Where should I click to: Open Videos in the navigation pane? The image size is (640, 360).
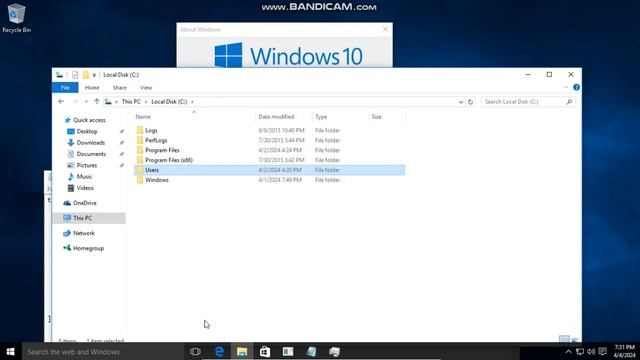(85, 188)
